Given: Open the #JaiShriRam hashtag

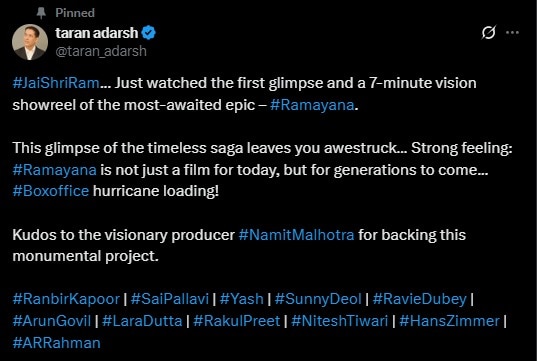Looking at the screenshot, I should coord(56,83).
